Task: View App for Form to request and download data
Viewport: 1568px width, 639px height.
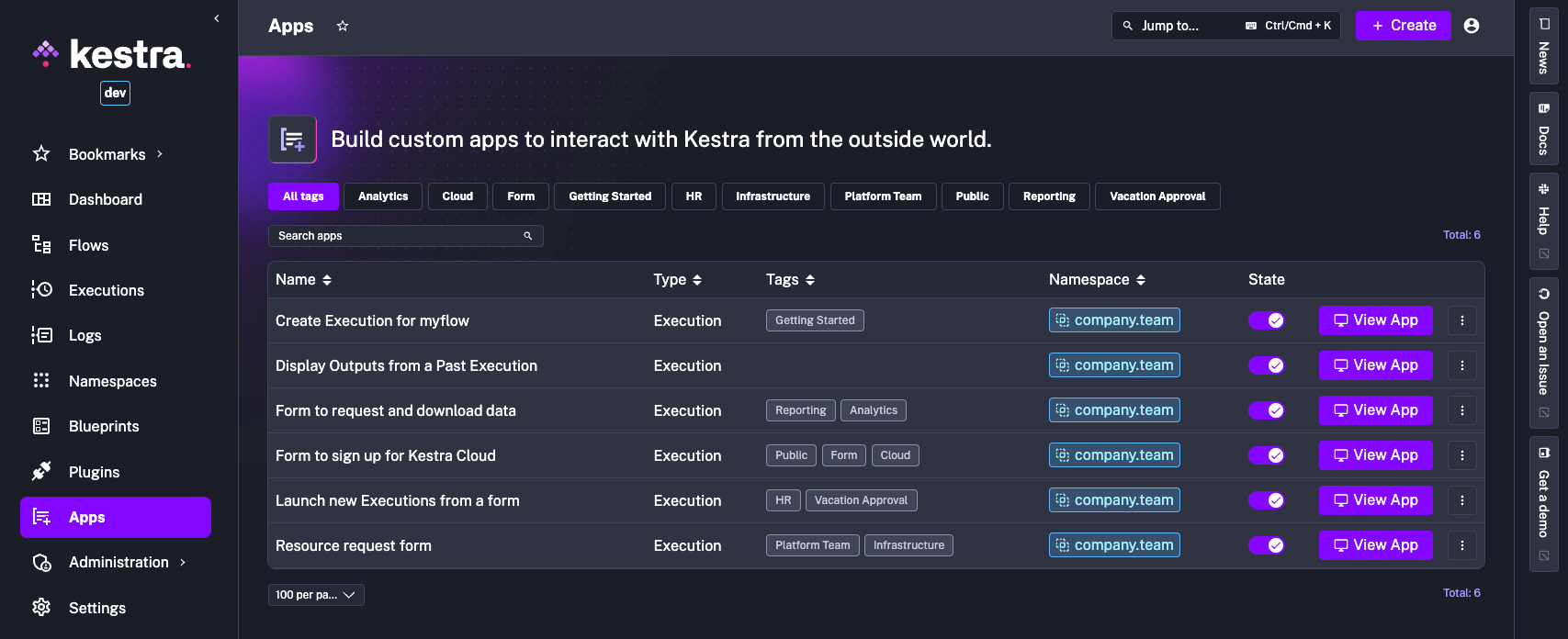Action: pyautogui.click(x=1375, y=410)
